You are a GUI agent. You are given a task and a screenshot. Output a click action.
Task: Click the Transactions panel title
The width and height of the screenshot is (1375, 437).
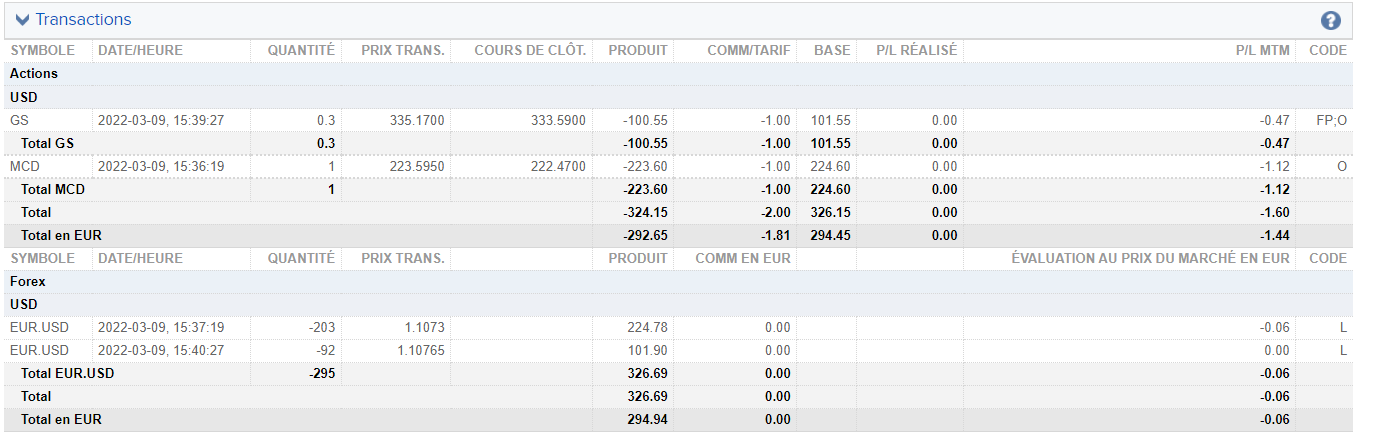click(x=83, y=20)
